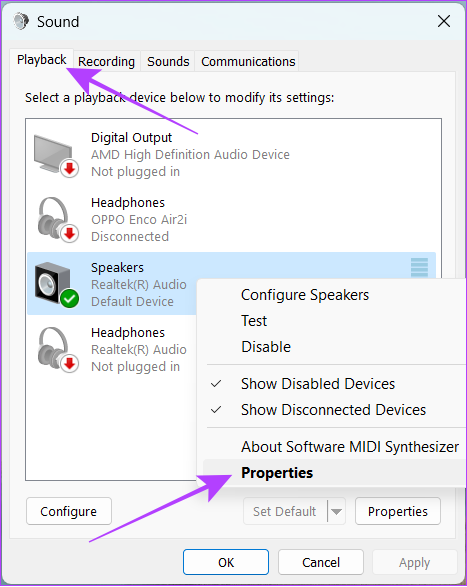Close the Sound dialog window
This screenshot has width=467, height=587.
(x=444, y=21)
